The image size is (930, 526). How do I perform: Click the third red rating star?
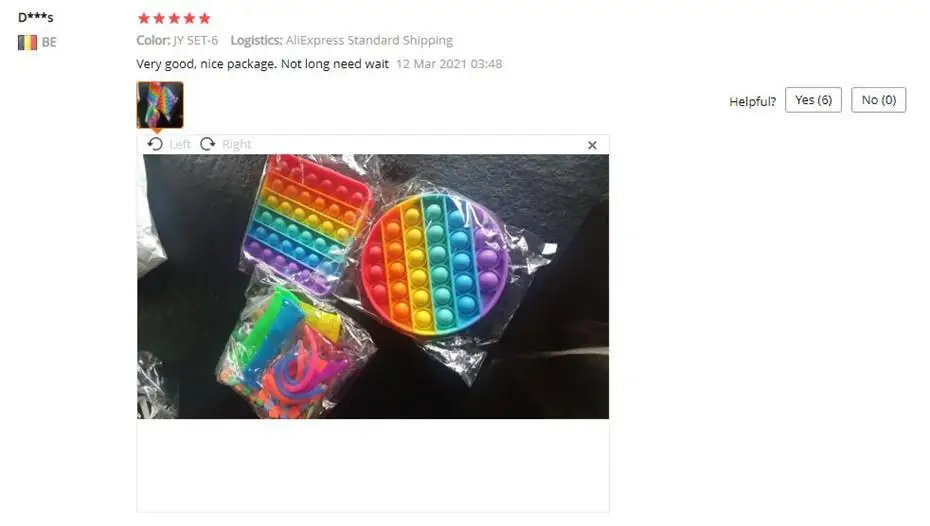[x=174, y=18]
